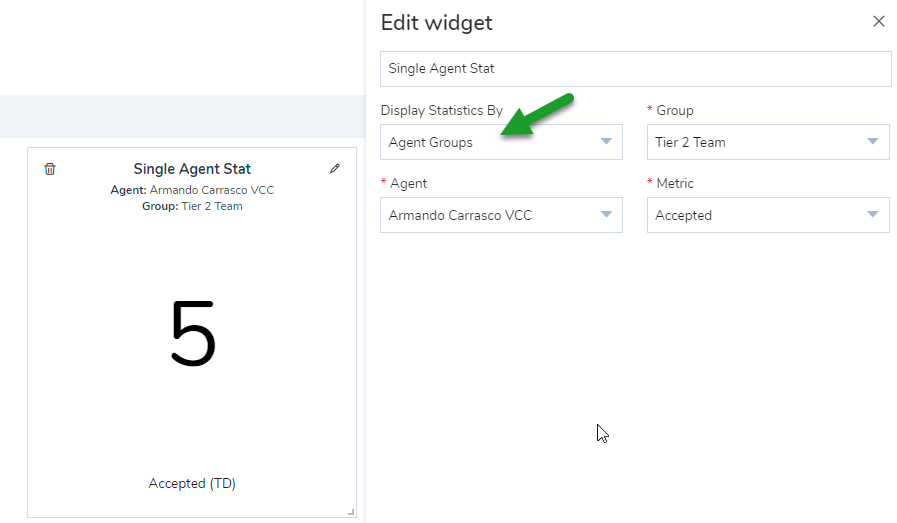Image resolution: width=897 pixels, height=523 pixels.
Task: Expand the Metric dropdown arrow
Action: click(872, 215)
